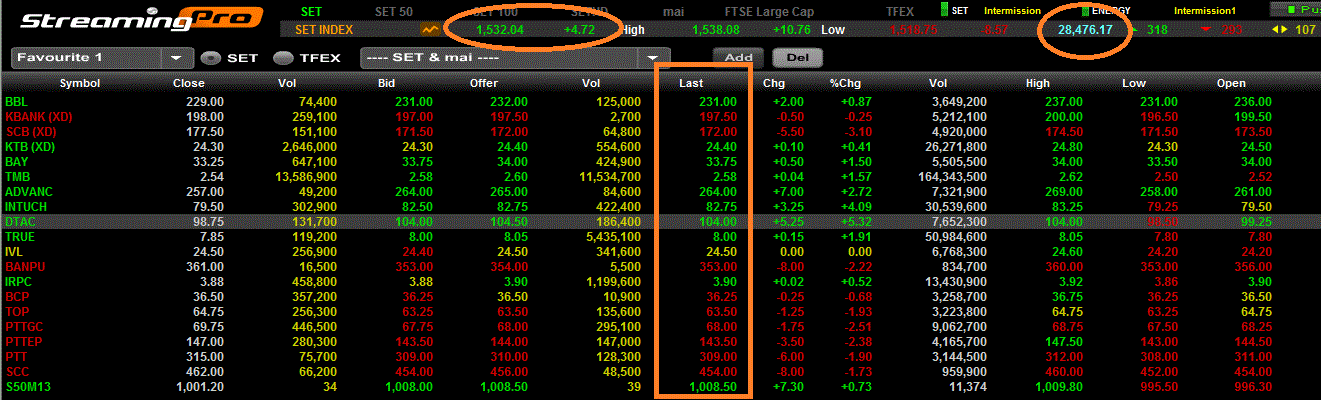This screenshot has width=1321, height=400.
Task: Select the ADVANC symbol
Action: point(29,192)
